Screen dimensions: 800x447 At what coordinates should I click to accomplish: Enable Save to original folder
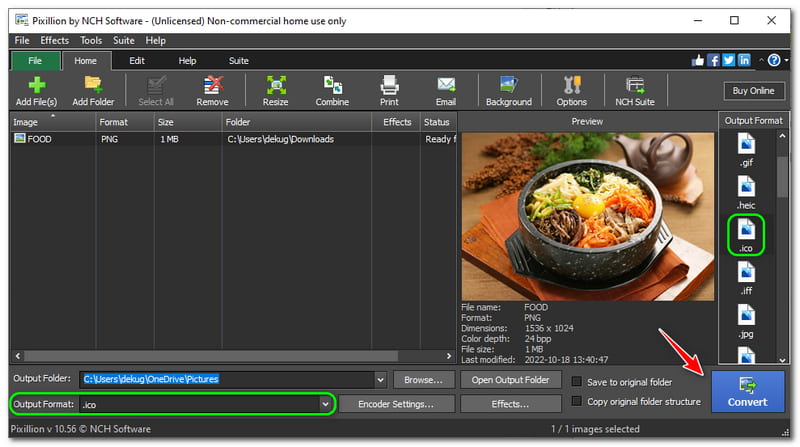(577, 381)
